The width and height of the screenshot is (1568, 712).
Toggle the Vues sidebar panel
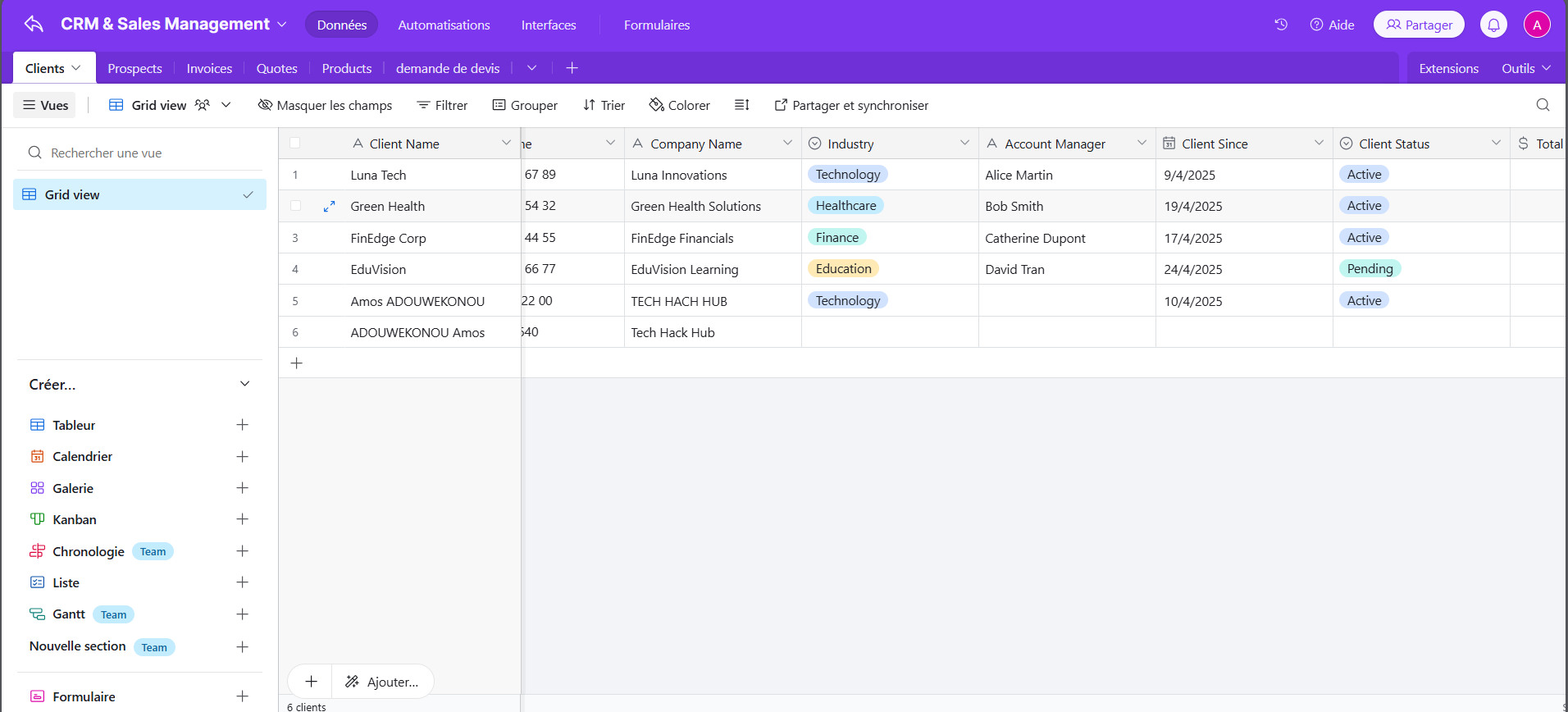(x=45, y=105)
